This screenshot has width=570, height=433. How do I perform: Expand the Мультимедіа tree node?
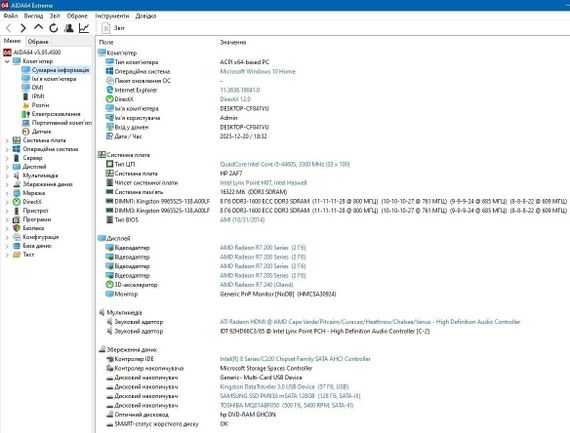coord(7,176)
